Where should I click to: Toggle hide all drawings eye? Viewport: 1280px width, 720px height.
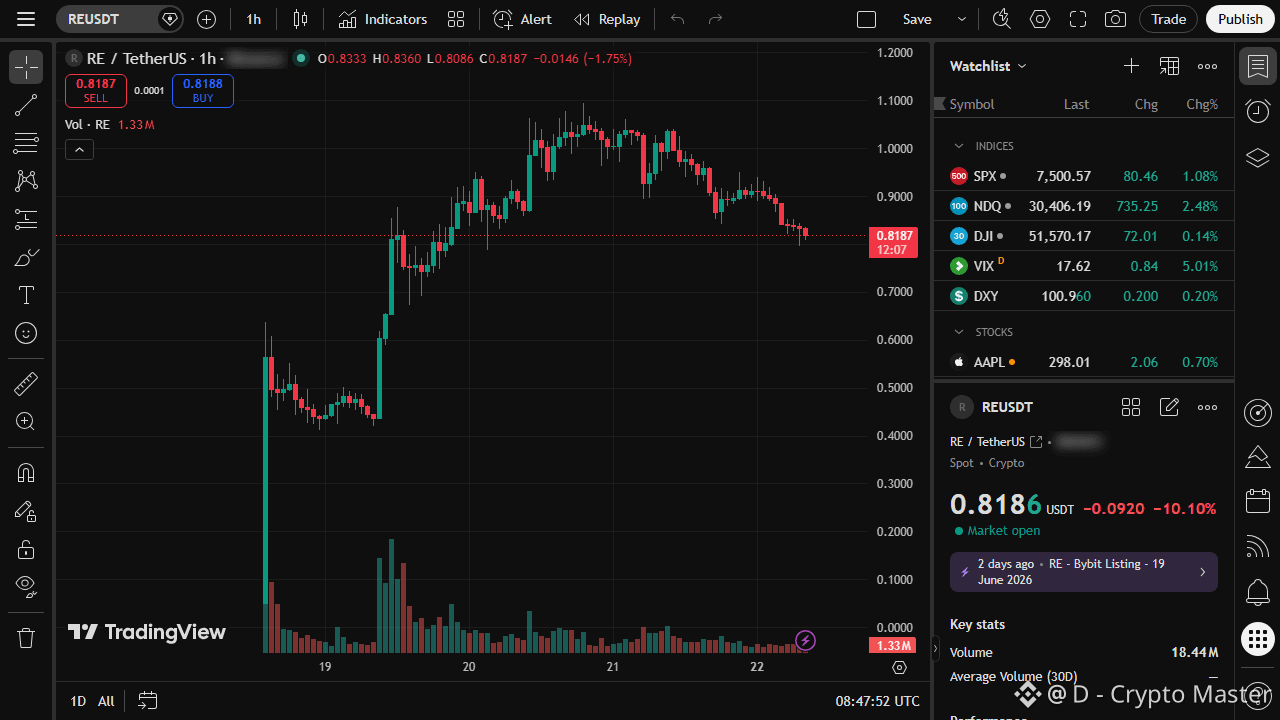pyautogui.click(x=26, y=587)
